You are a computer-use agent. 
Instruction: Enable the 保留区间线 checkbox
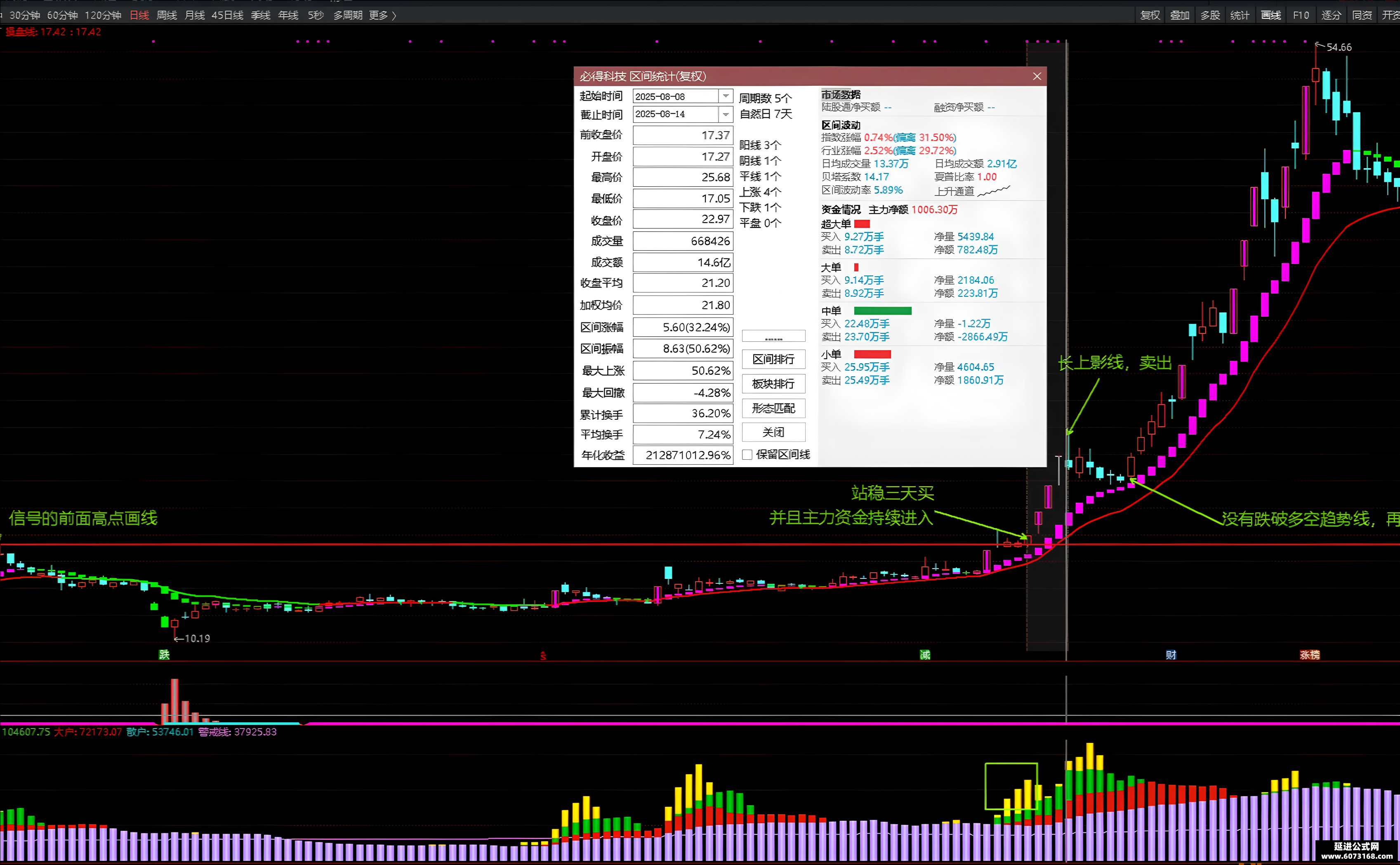(x=747, y=455)
